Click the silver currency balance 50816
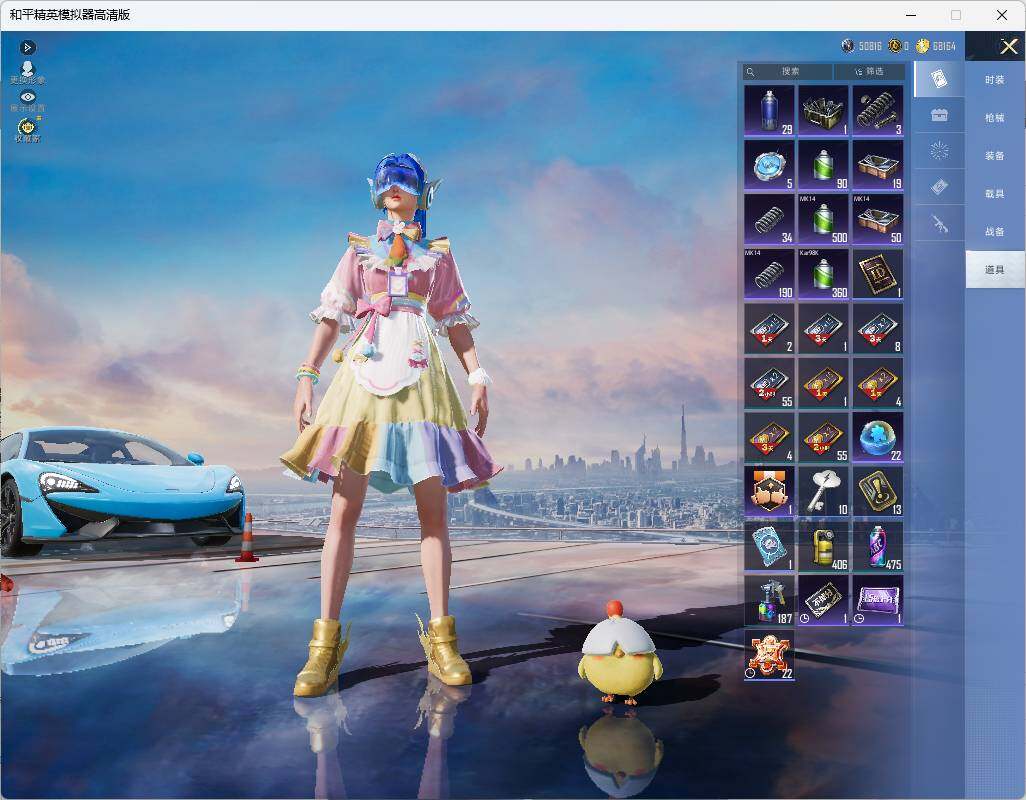1026x800 pixels. (862, 46)
